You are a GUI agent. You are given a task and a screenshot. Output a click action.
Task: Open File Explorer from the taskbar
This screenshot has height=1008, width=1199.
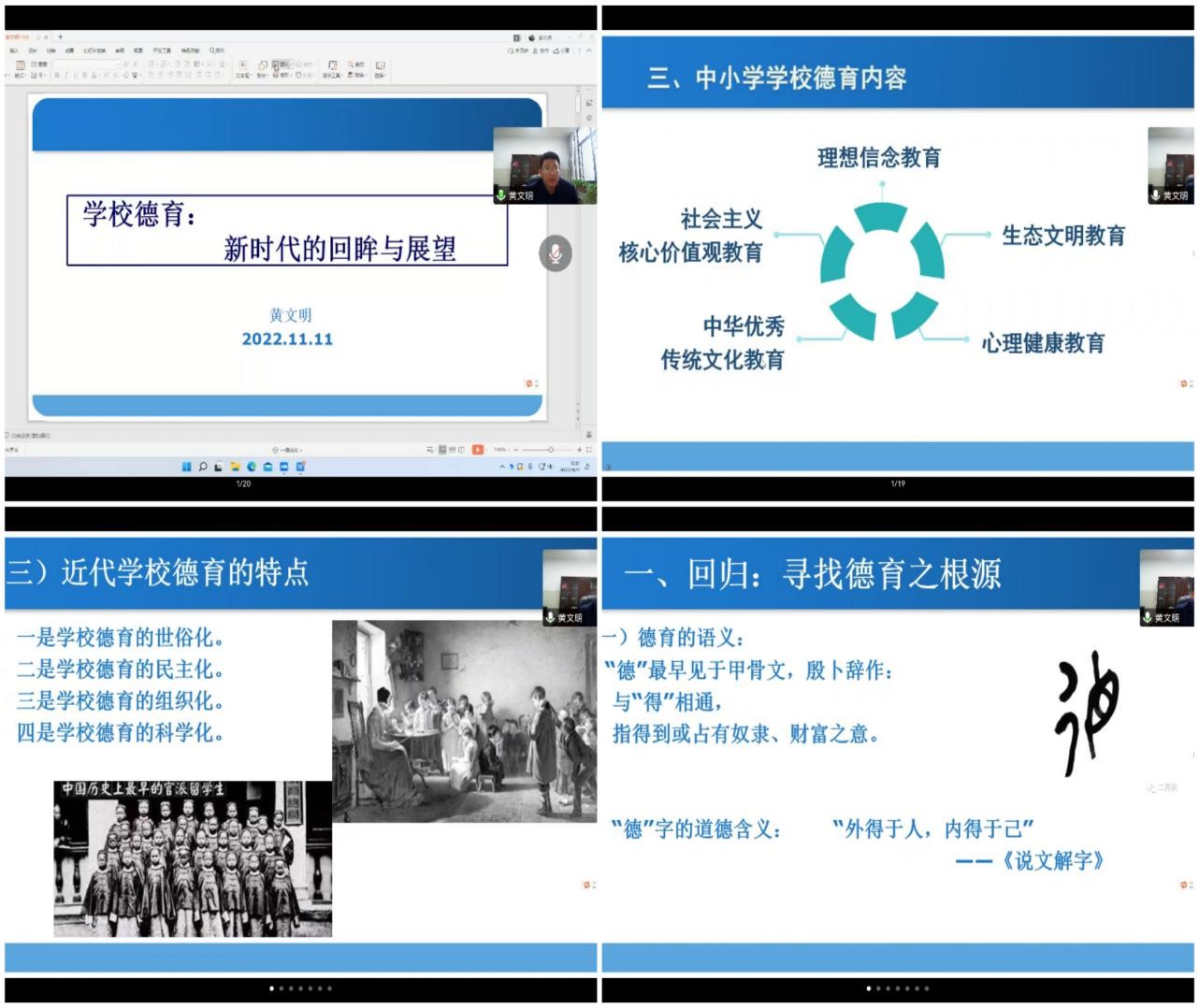point(236,467)
